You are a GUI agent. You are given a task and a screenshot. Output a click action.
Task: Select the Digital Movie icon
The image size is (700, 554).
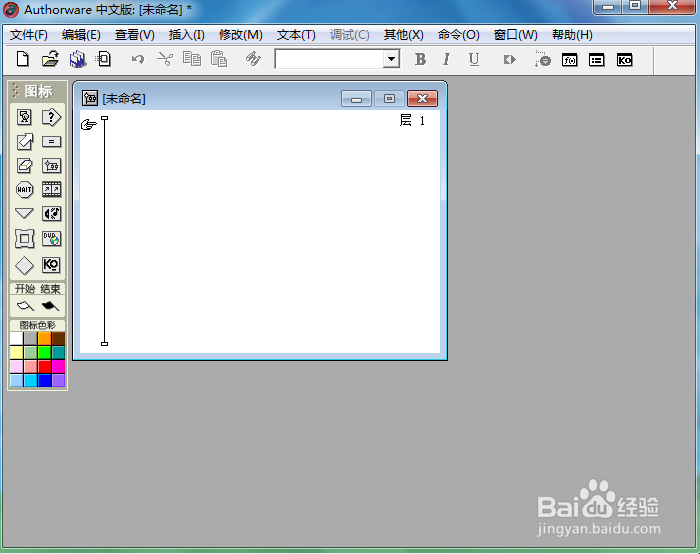tap(51, 190)
